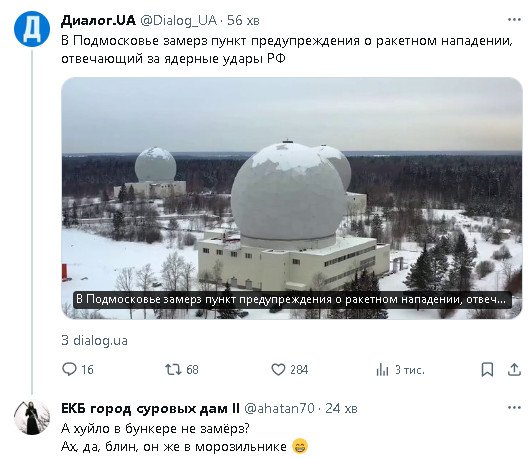
Task: Open the reply icon with 16 comments
Action: point(69,369)
